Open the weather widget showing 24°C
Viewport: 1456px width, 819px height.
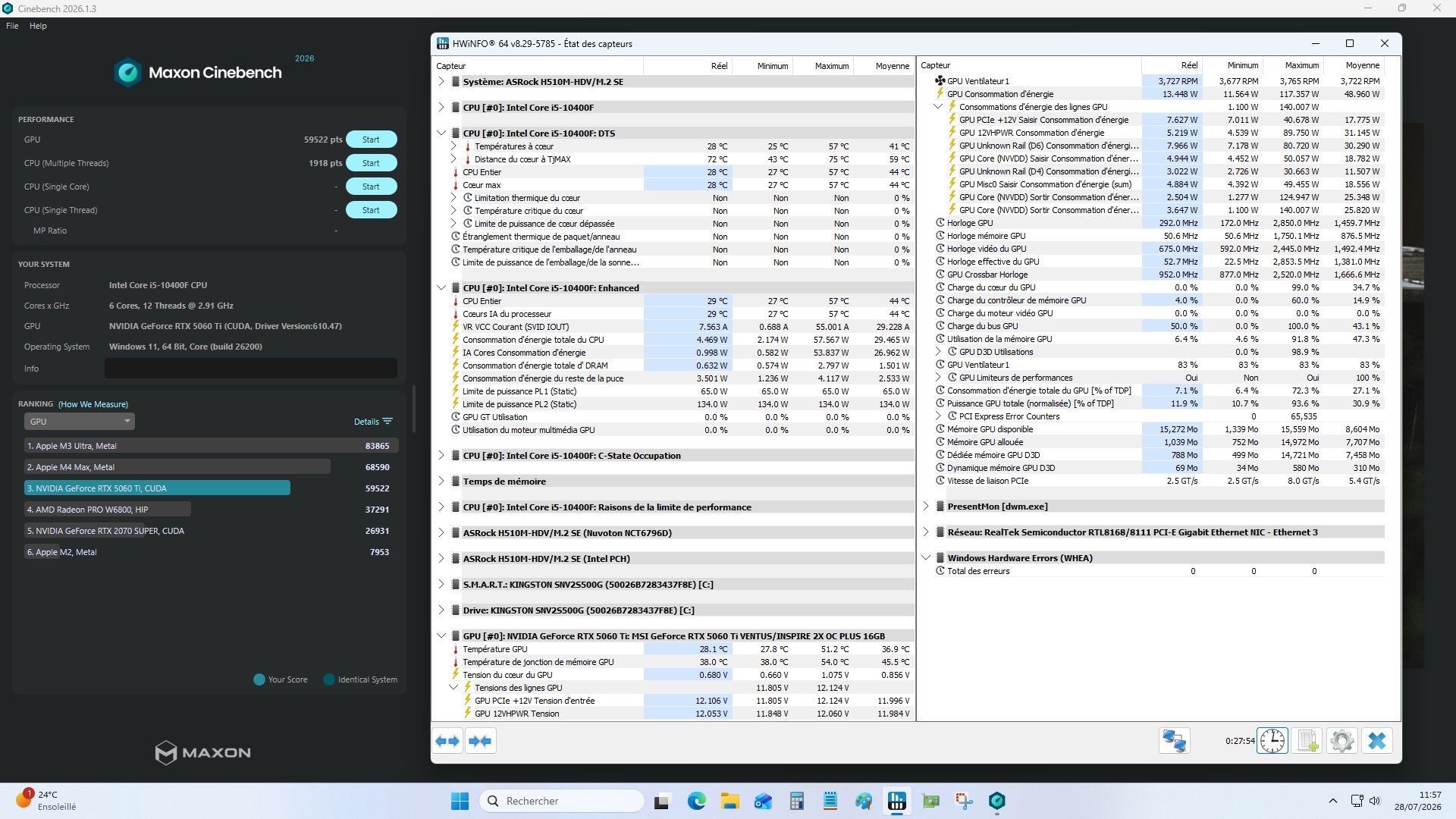point(47,801)
